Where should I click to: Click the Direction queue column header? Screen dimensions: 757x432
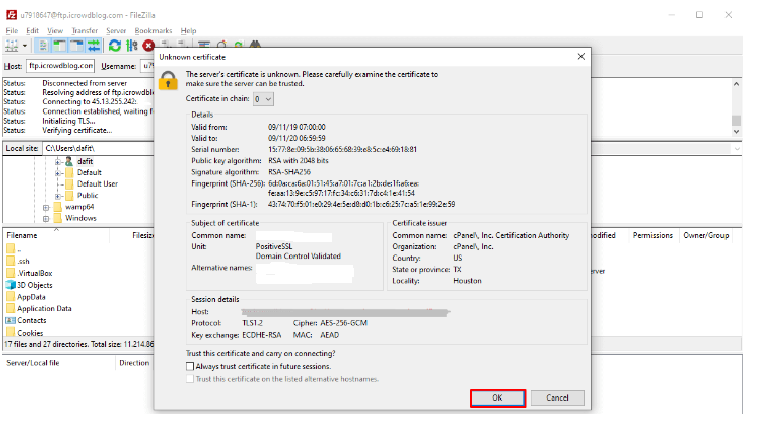pos(134,363)
